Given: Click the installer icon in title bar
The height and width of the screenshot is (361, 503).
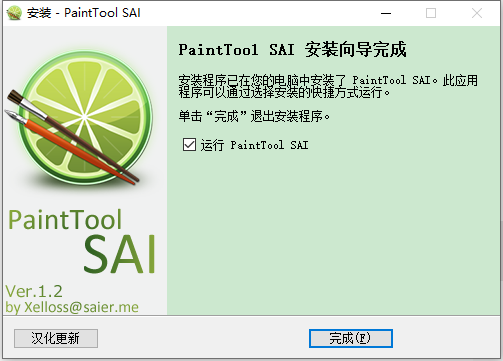Looking at the screenshot, I should [14, 13].
